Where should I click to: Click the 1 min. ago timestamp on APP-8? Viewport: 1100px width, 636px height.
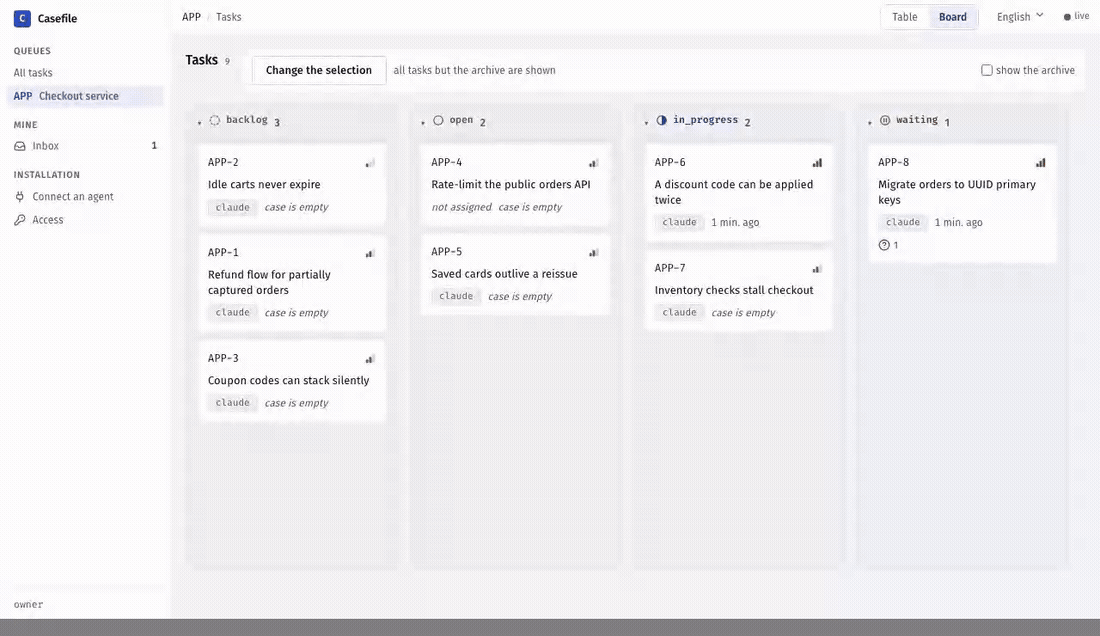pos(958,222)
